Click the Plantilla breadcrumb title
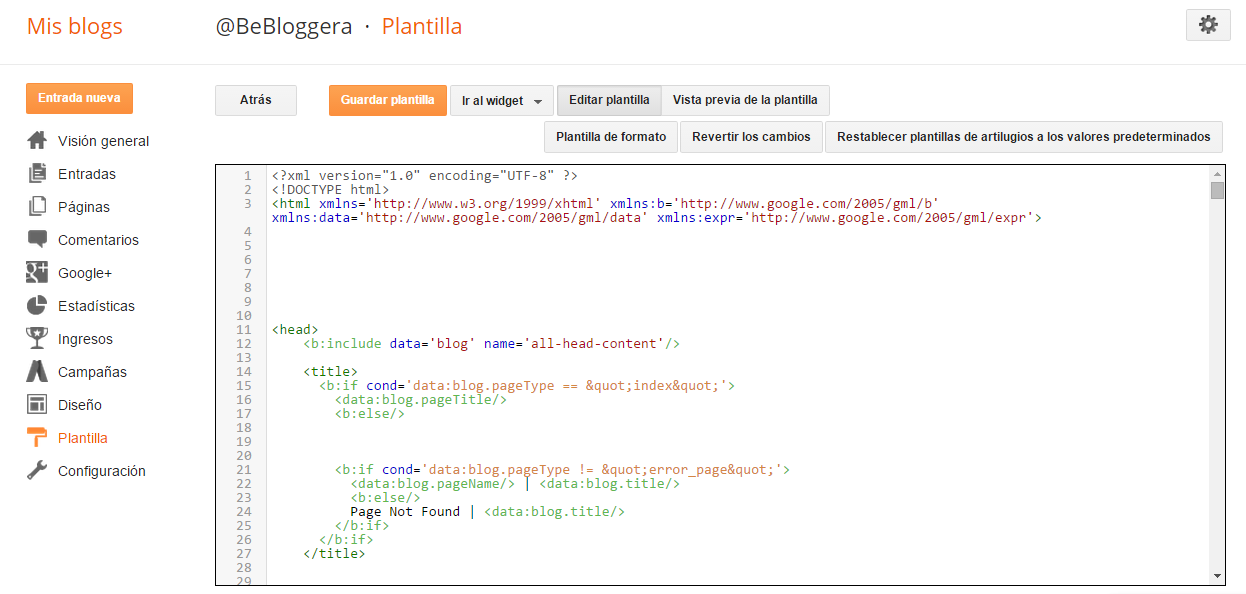Image resolution: width=1246 pixels, height=594 pixels. (x=422, y=26)
